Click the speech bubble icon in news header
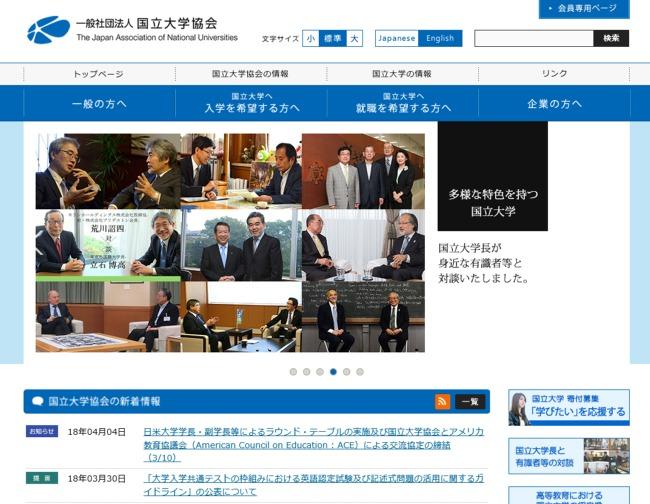This screenshot has width=650, height=504. click(x=38, y=401)
